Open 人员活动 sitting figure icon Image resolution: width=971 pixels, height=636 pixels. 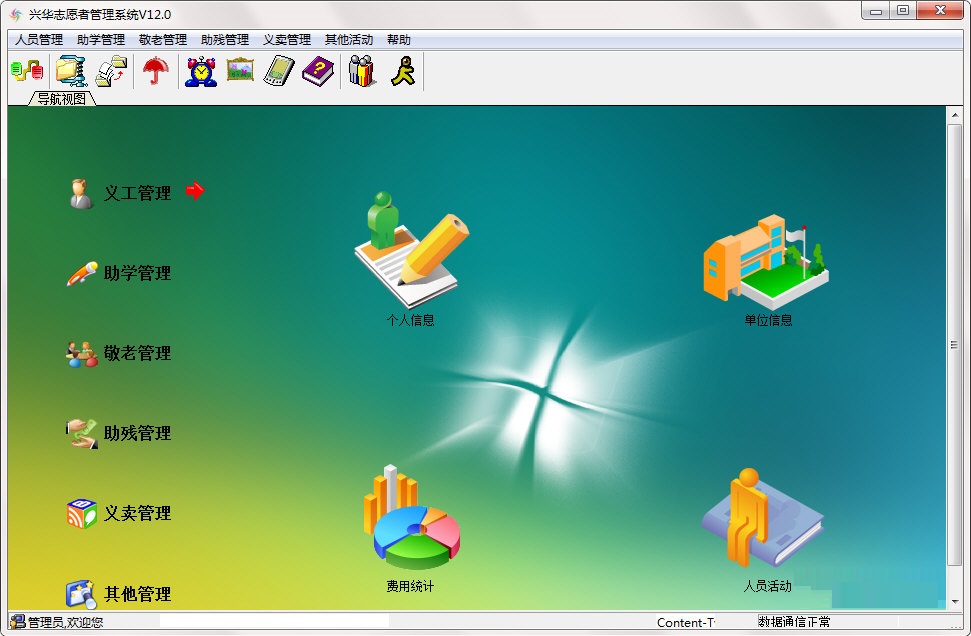click(763, 518)
